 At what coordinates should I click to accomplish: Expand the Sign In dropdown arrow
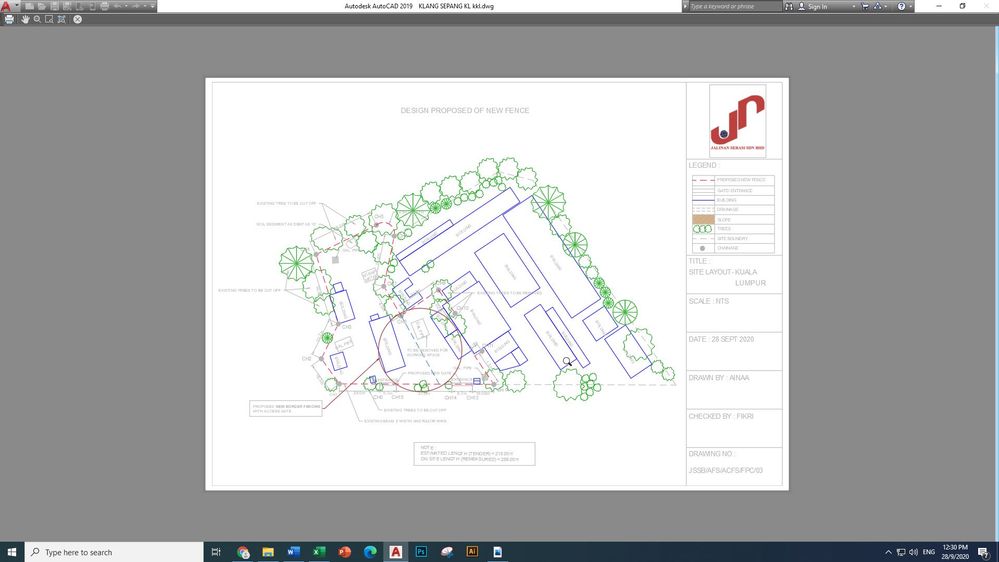tap(854, 6)
